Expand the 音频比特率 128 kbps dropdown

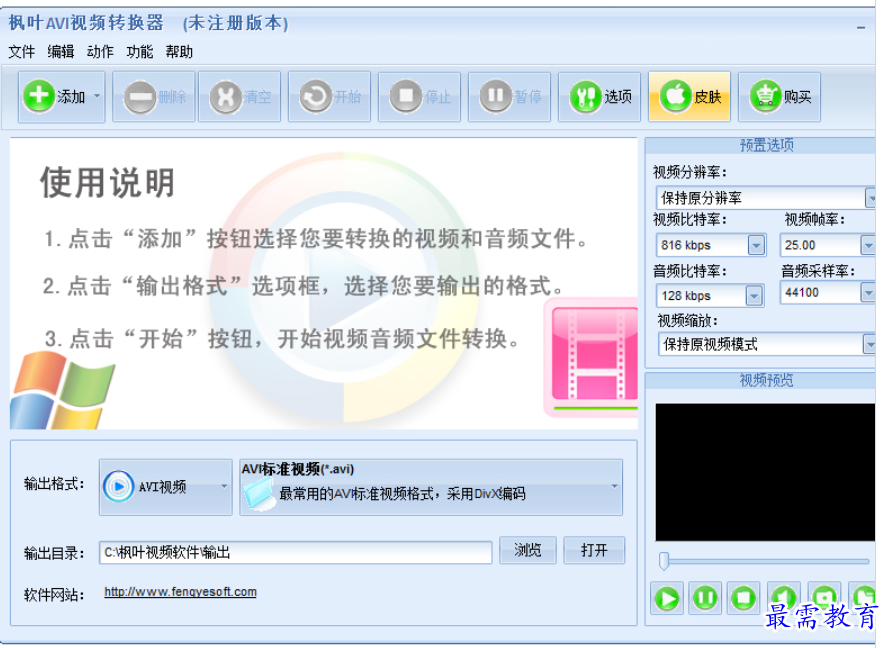[x=753, y=296]
